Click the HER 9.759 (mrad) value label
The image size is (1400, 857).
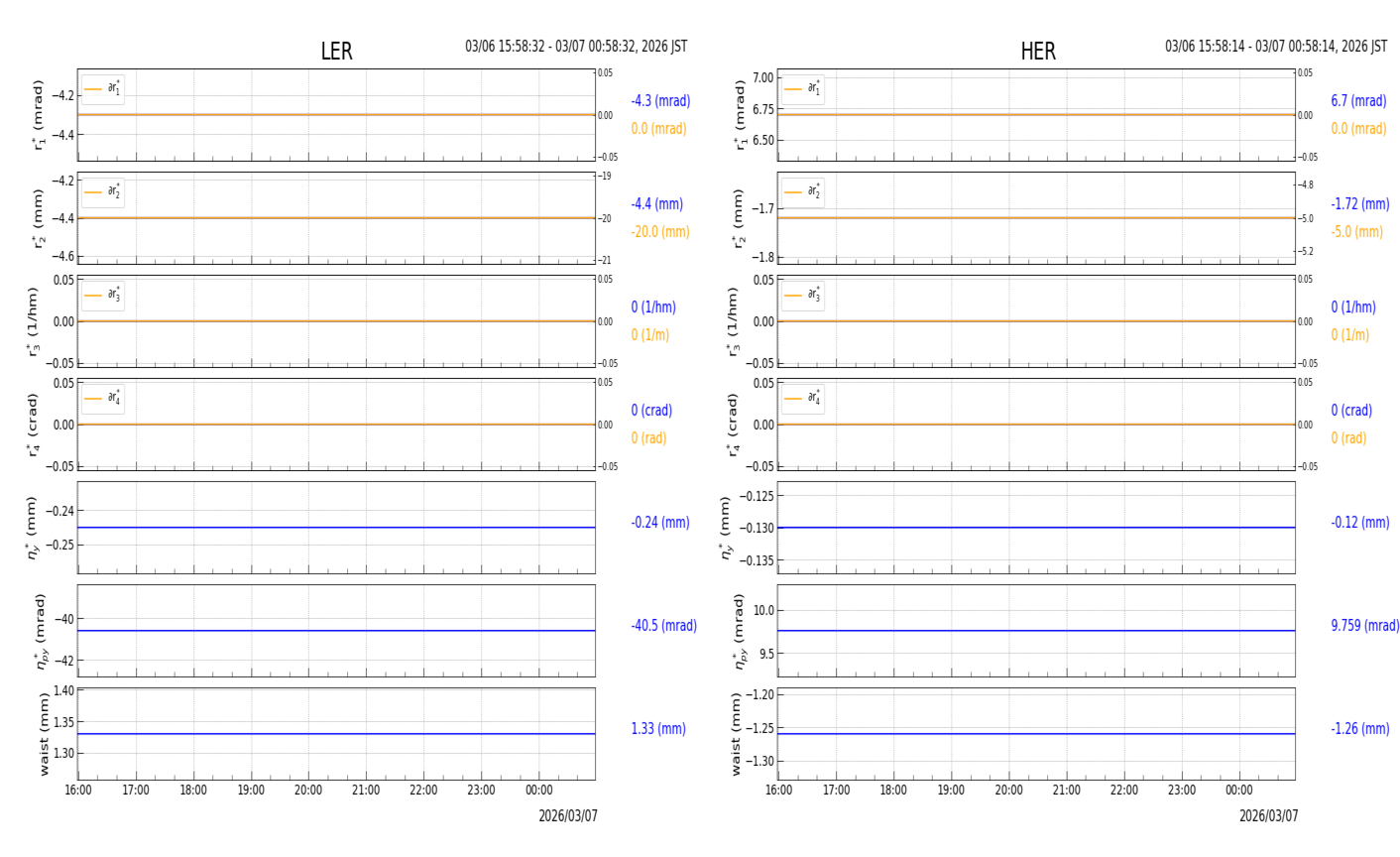[x=1364, y=626]
